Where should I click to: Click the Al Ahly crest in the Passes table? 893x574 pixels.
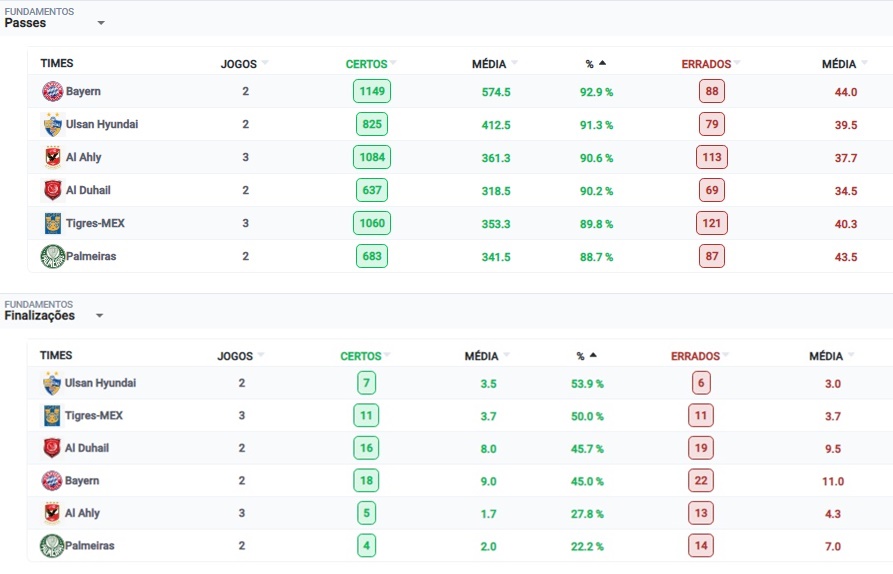(x=52, y=157)
